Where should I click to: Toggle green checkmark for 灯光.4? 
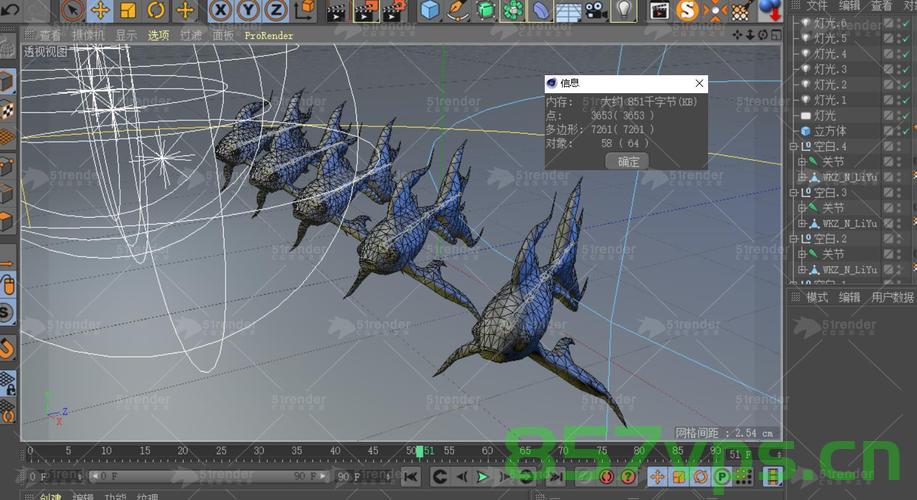(x=905, y=54)
